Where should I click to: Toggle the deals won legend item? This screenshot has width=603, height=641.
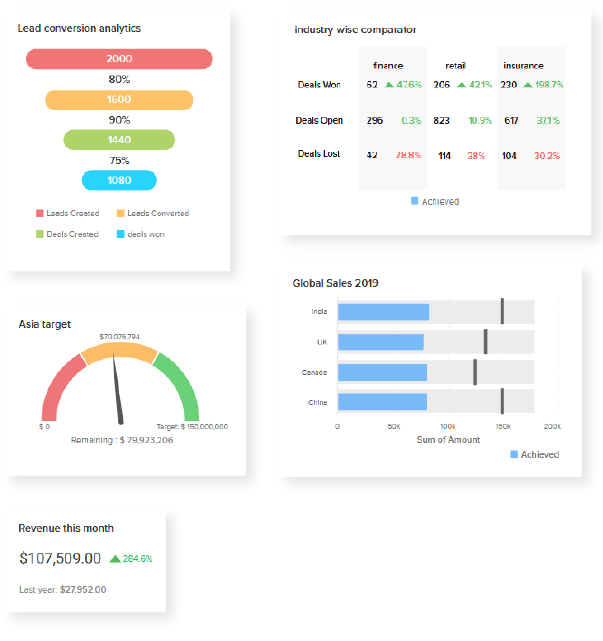141,233
